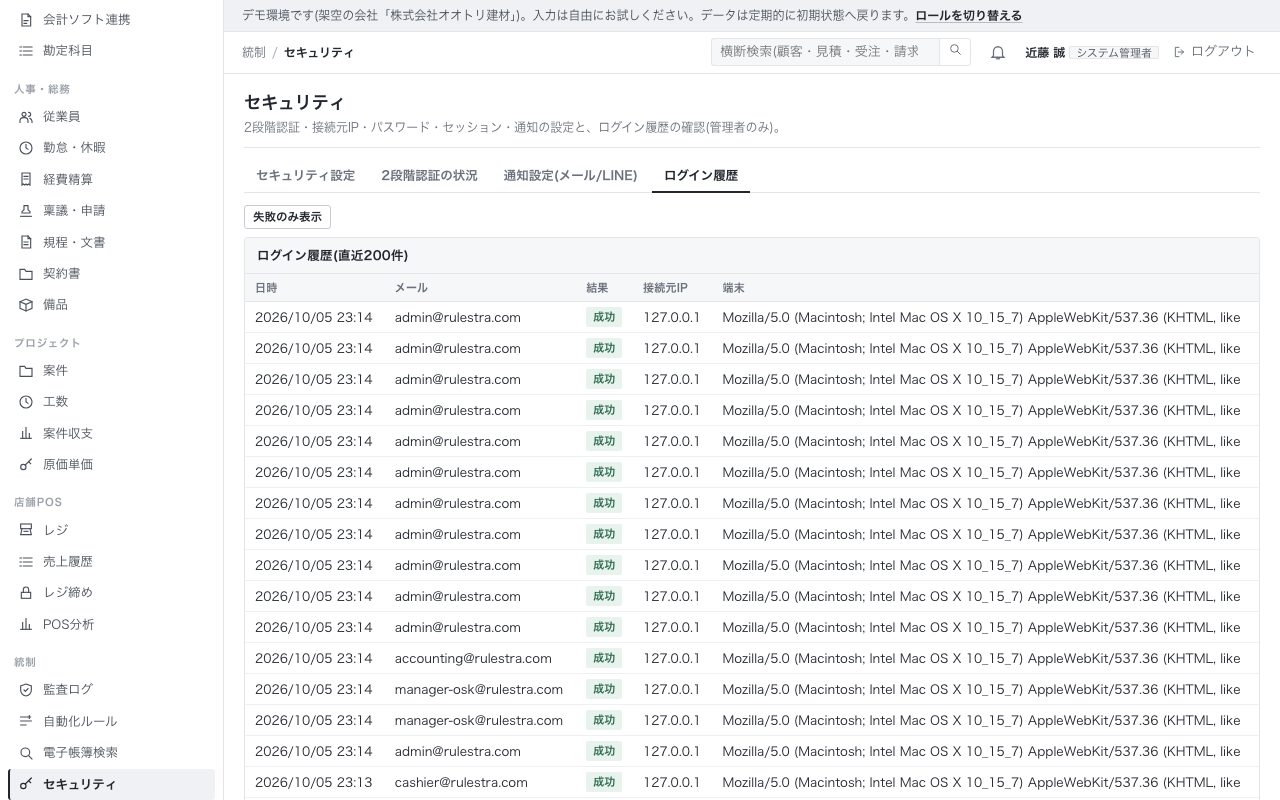Click 日時 column header

pyautogui.click(x=266, y=288)
